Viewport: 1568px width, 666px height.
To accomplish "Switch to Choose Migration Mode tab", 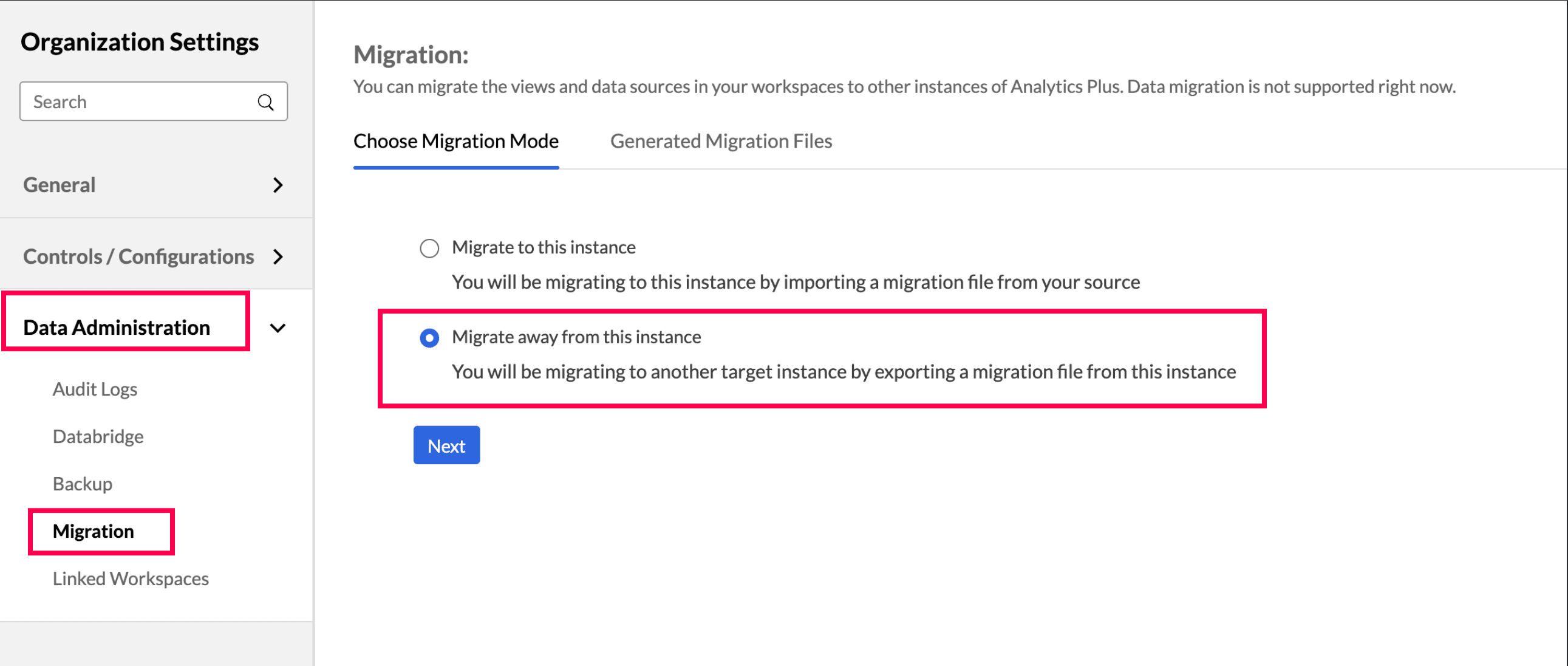I will coord(456,142).
